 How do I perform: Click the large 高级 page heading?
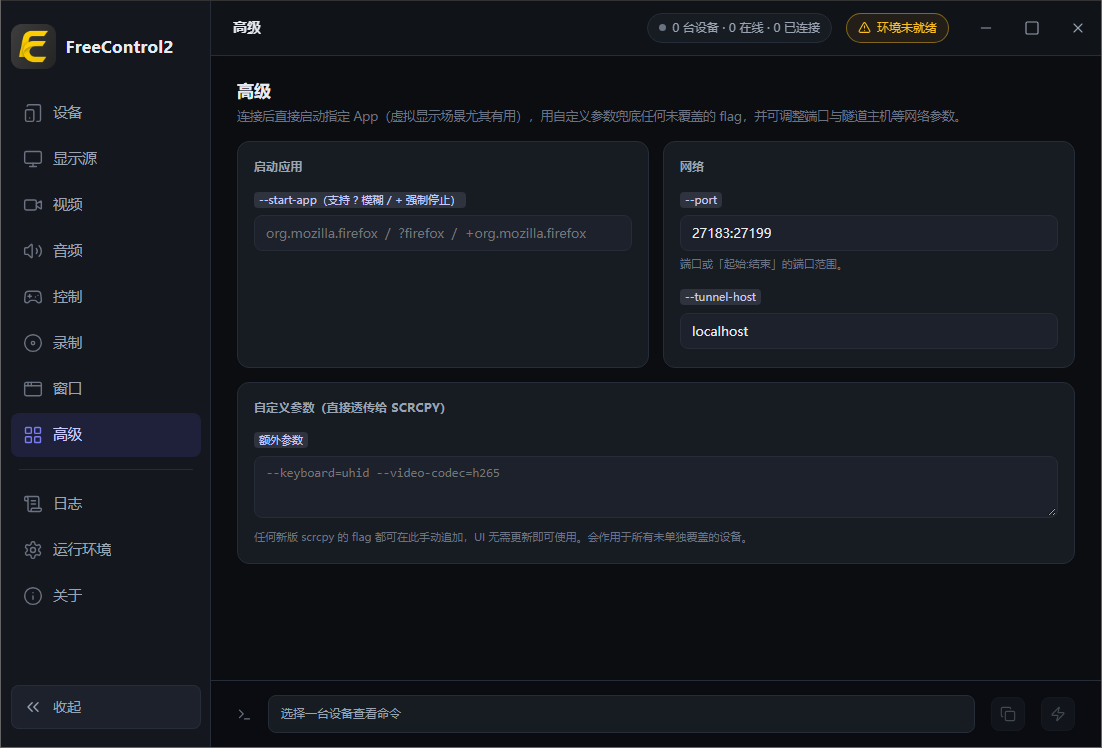254,91
